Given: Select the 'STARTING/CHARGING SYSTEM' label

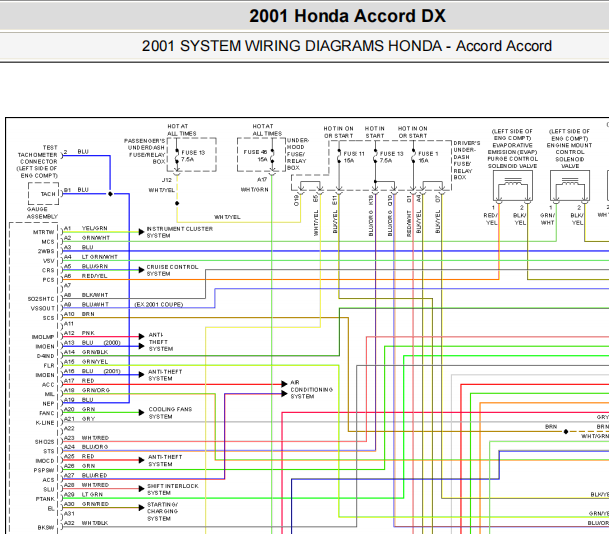Looking at the screenshot, I should pyautogui.click(x=162, y=511).
